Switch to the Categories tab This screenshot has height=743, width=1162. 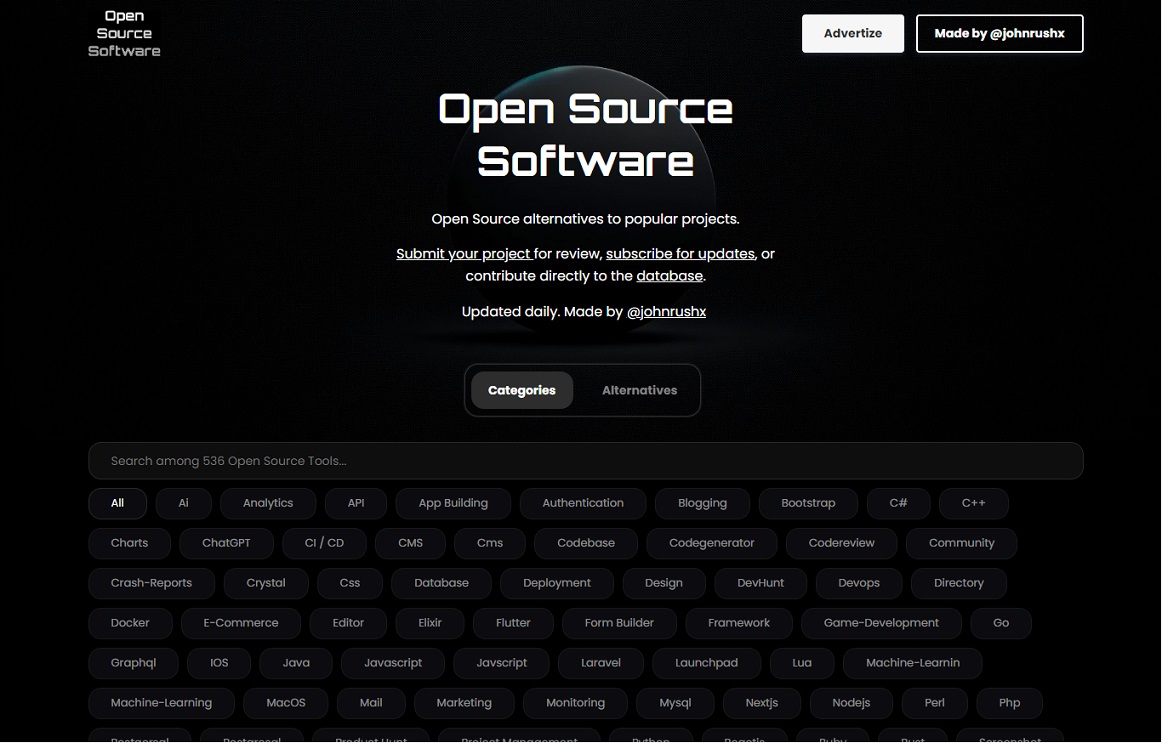click(x=521, y=391)
